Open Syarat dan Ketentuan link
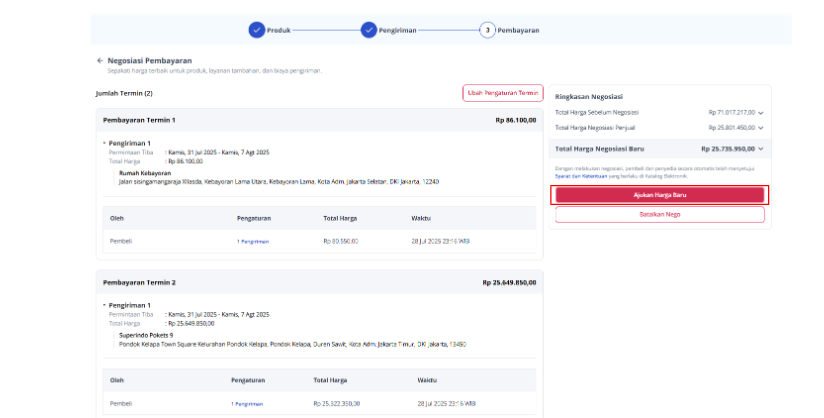This screenshot has height=418, width=824. click(581, 176)
